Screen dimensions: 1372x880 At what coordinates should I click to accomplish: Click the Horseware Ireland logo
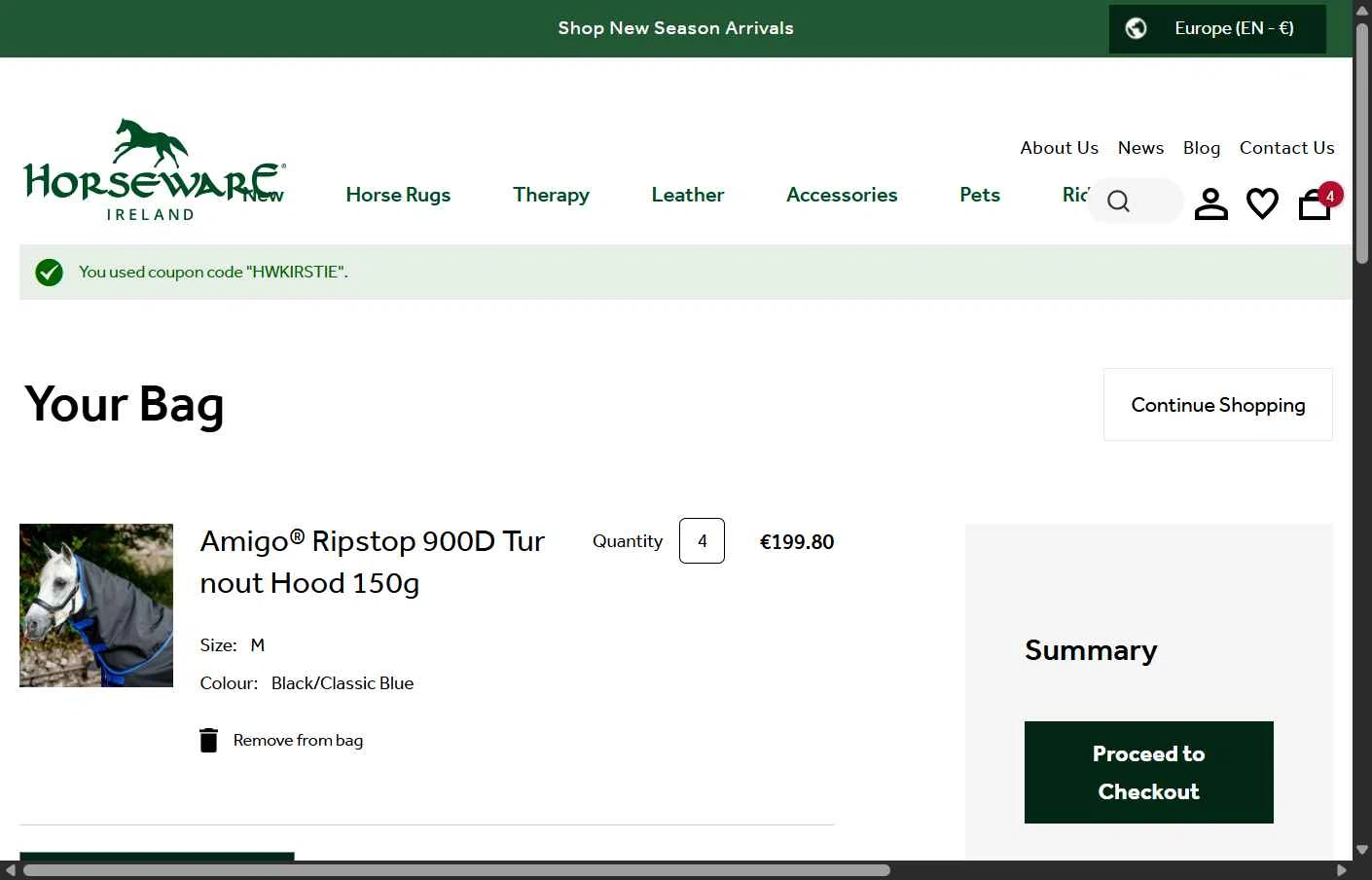[155, 170]
